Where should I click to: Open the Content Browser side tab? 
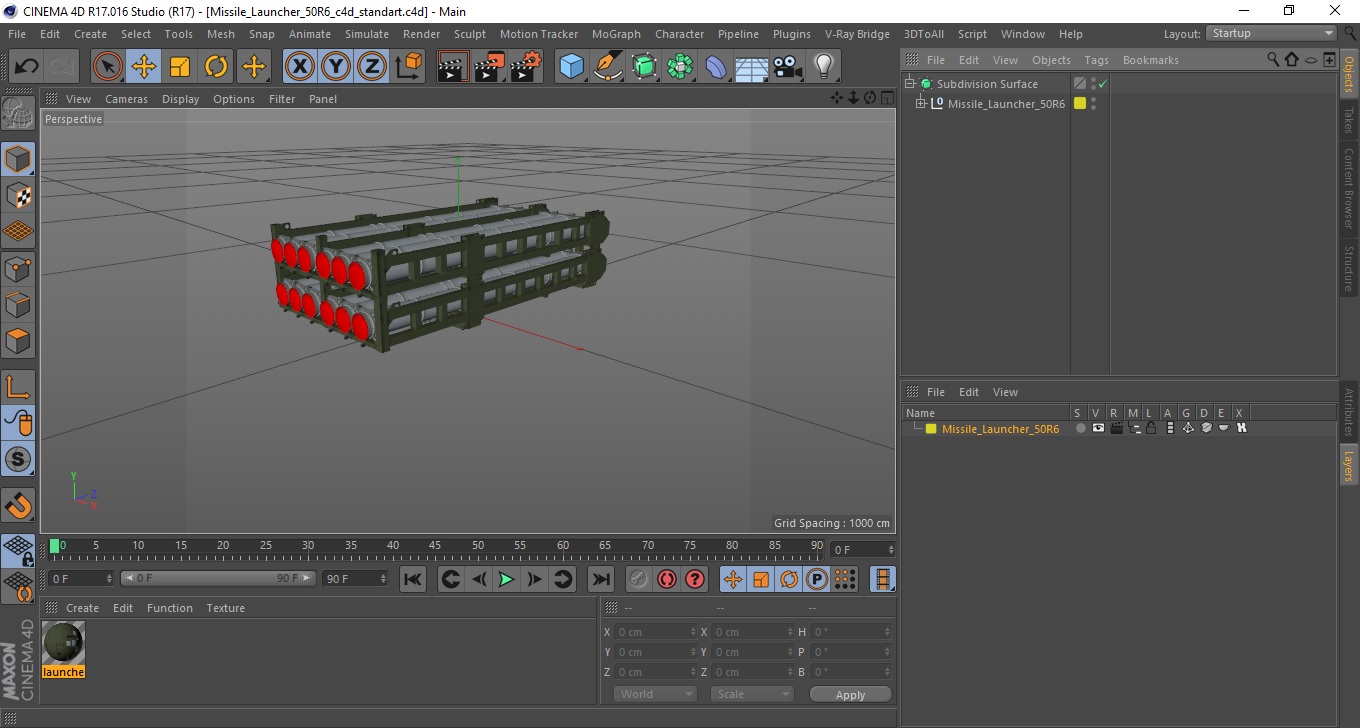click(x=1348, y=188)
